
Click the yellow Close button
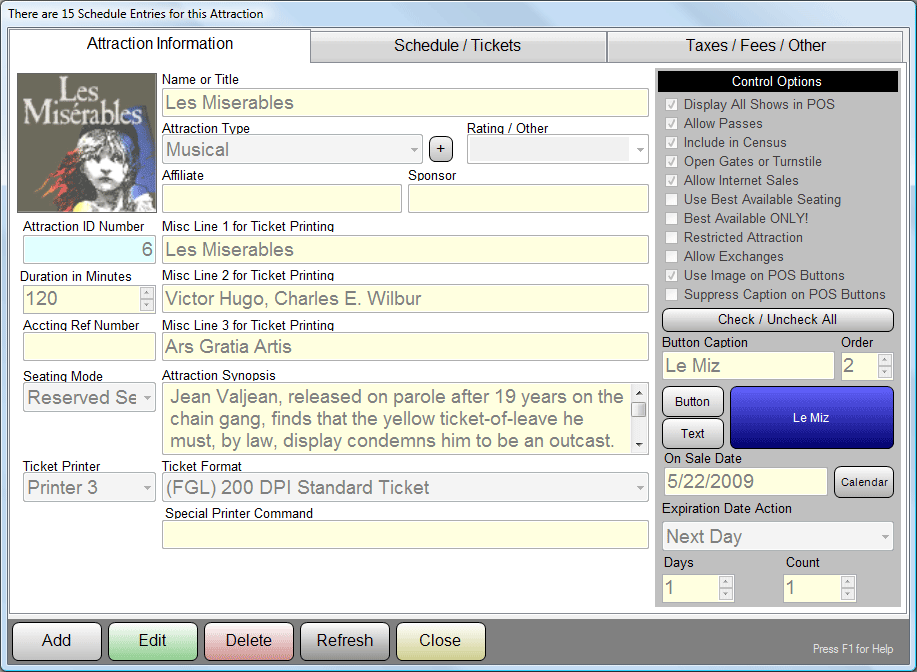pos(440,640)
